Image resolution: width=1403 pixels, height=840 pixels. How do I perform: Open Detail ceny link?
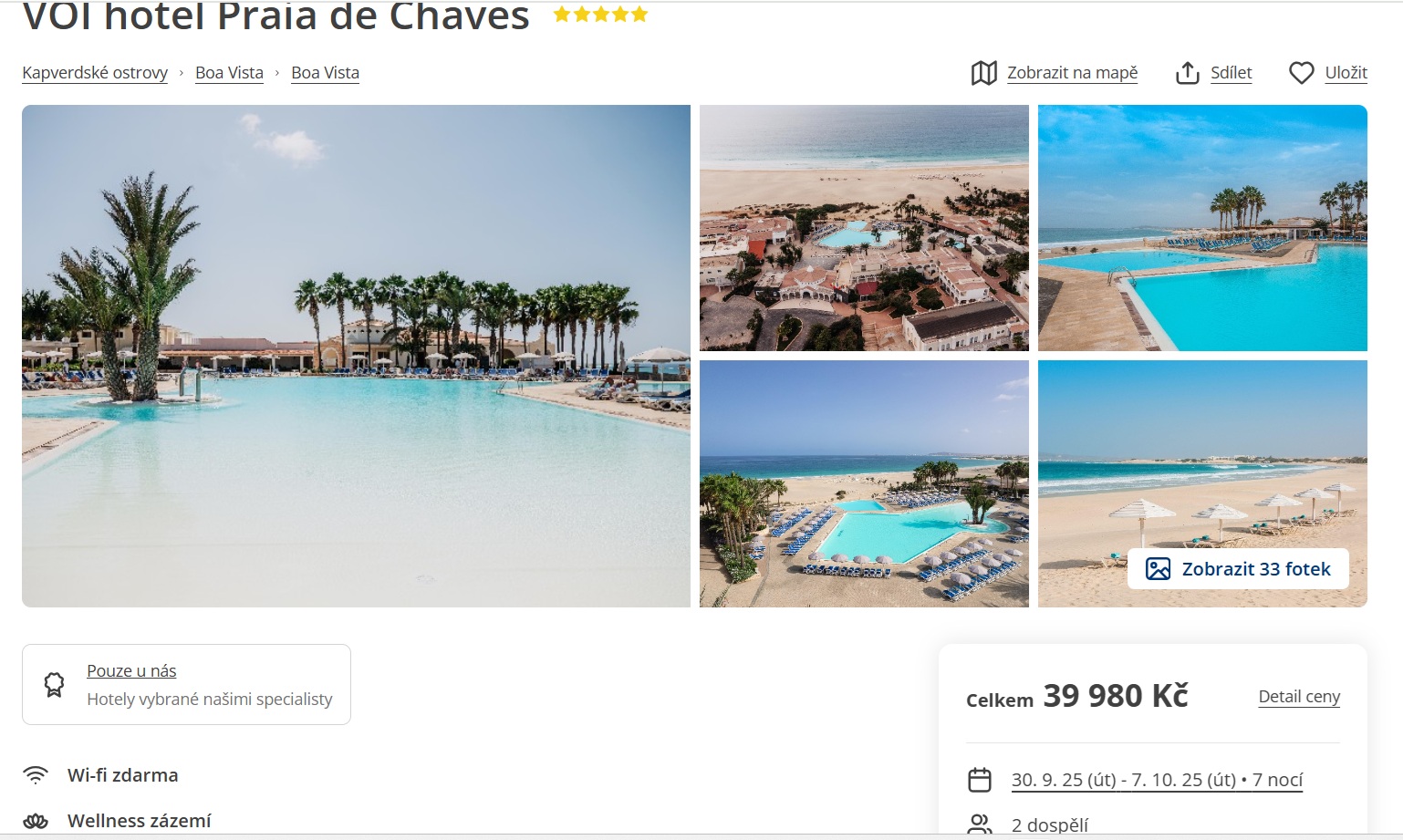click(x=1299, y=697)
